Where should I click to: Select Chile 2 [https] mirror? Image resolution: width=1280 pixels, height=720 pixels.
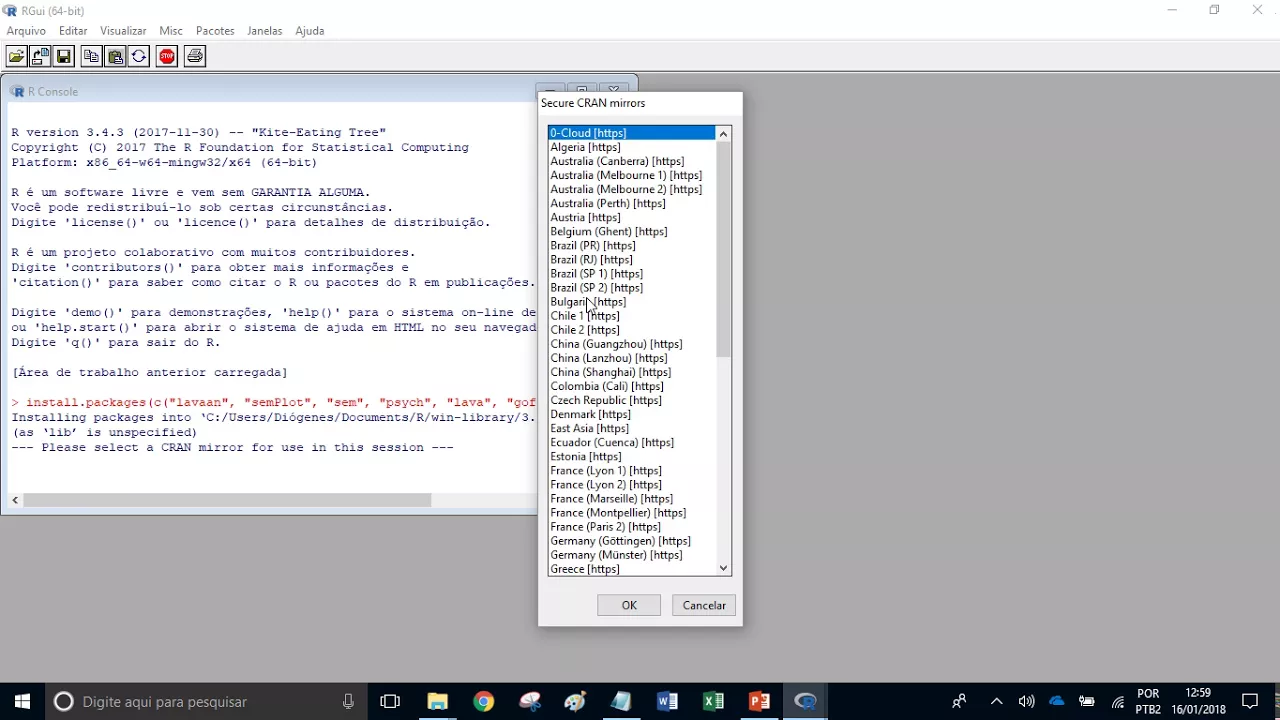631,329
